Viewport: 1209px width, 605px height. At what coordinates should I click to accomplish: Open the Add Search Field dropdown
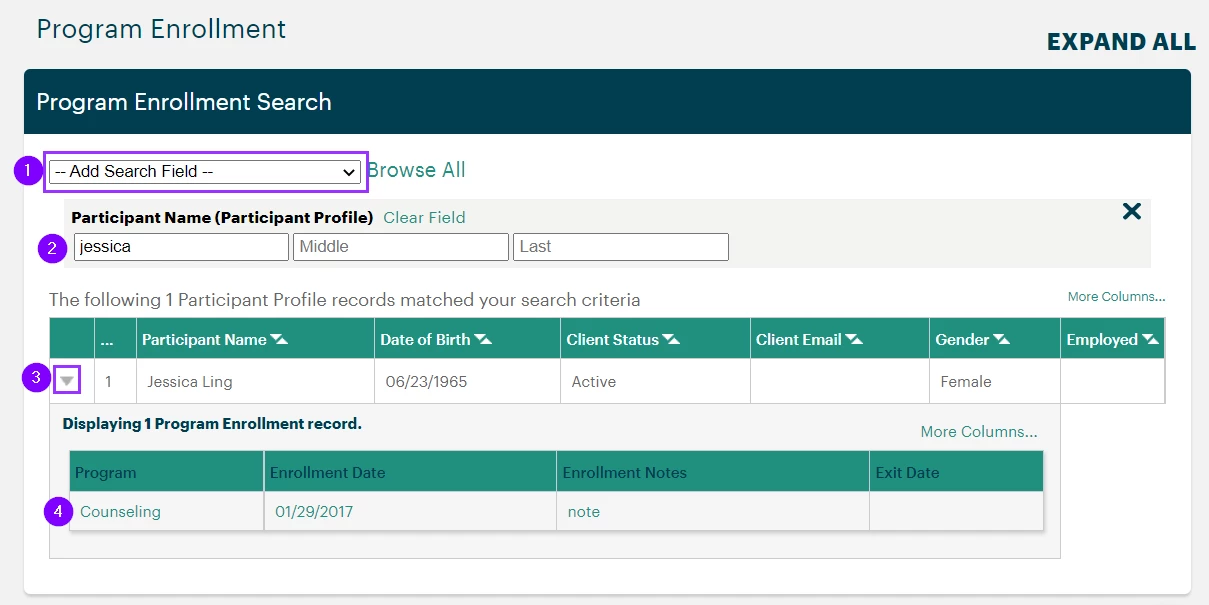coord(206,172)
